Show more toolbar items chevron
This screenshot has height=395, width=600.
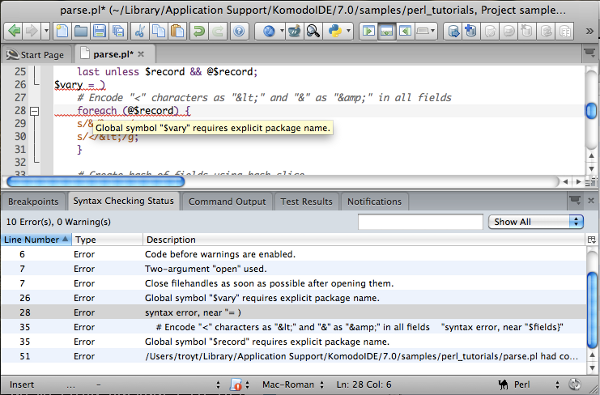[x=590, y=31]
